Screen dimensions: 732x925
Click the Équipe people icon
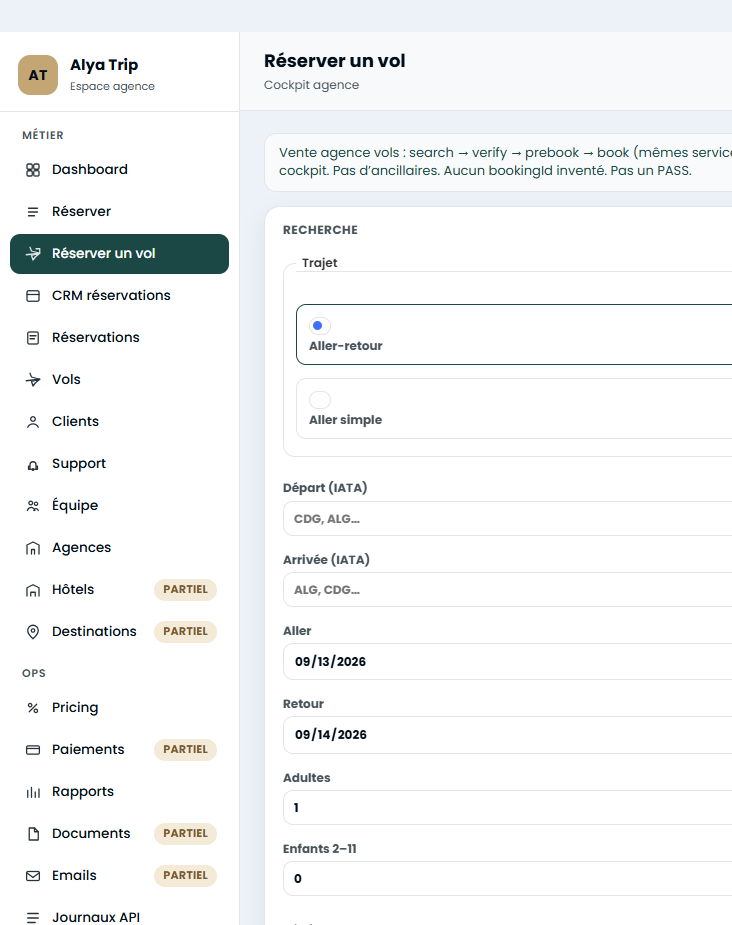click(x=33, y=506)
